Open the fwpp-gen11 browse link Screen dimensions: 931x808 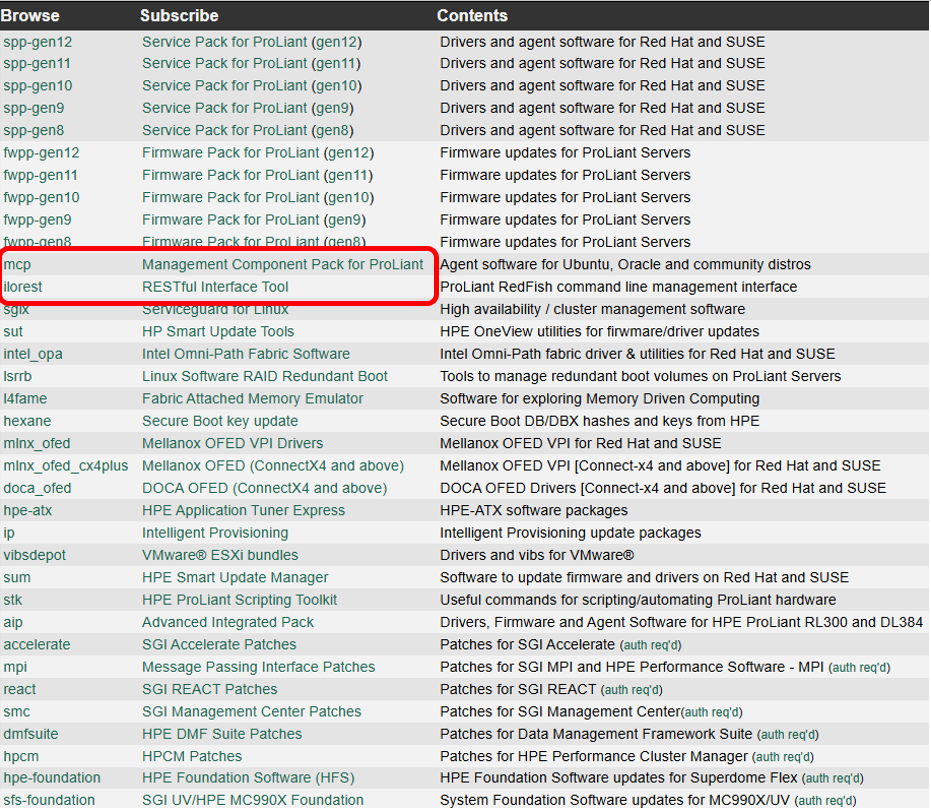tap(40, 176)
